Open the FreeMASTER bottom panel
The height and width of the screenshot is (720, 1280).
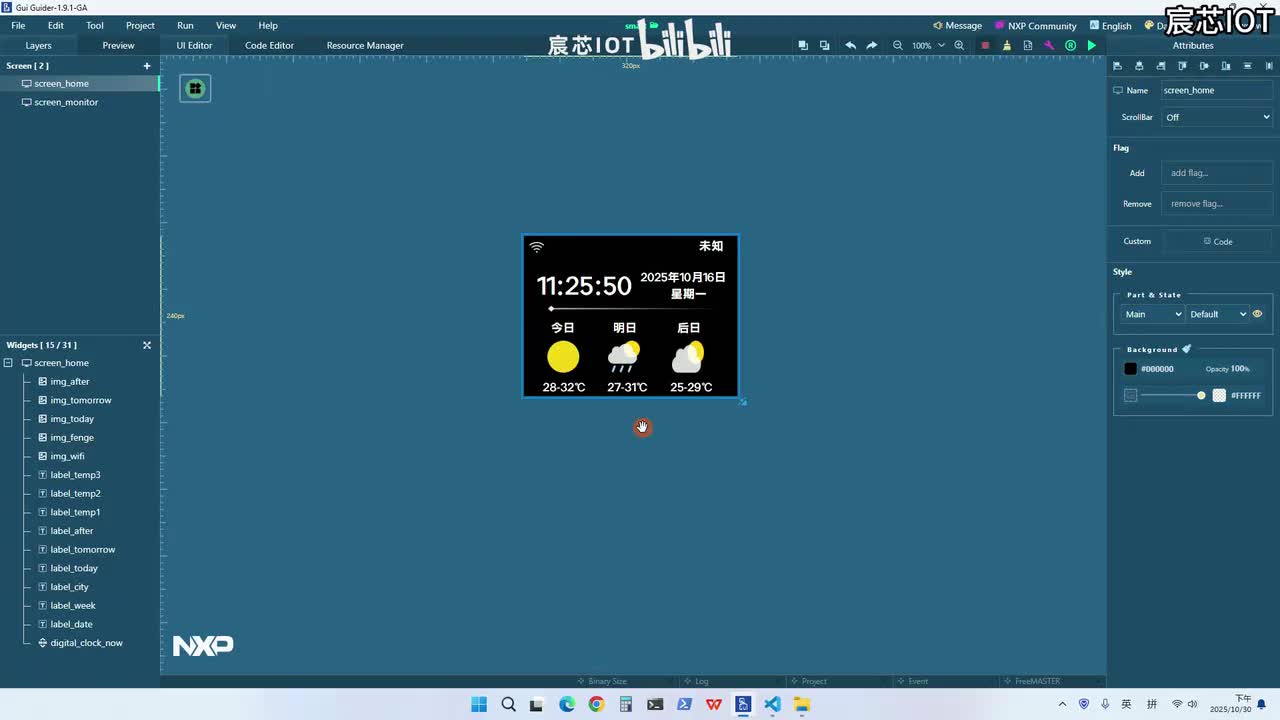[1032, 681]
